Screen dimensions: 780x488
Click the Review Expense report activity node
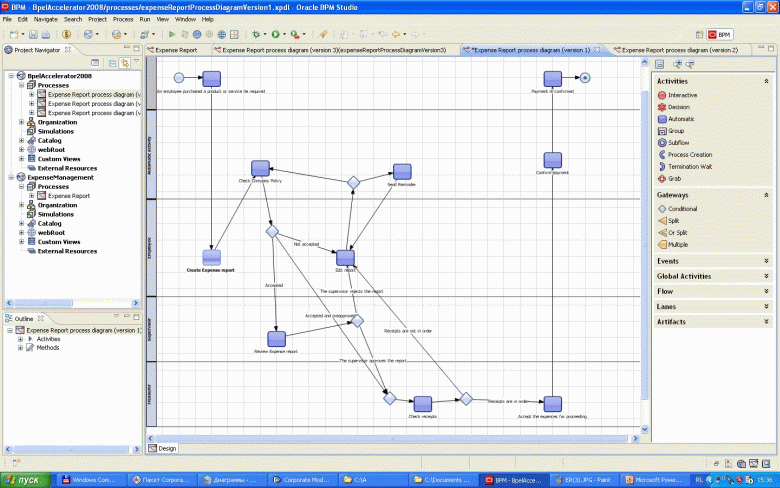(277, 339)
